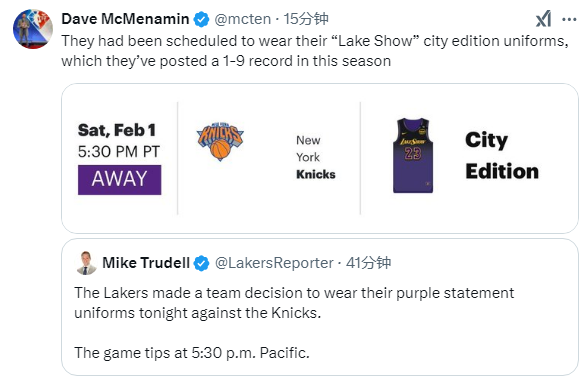
Task: Click the 15分钟 tweet timestamp
Action: 306,19
